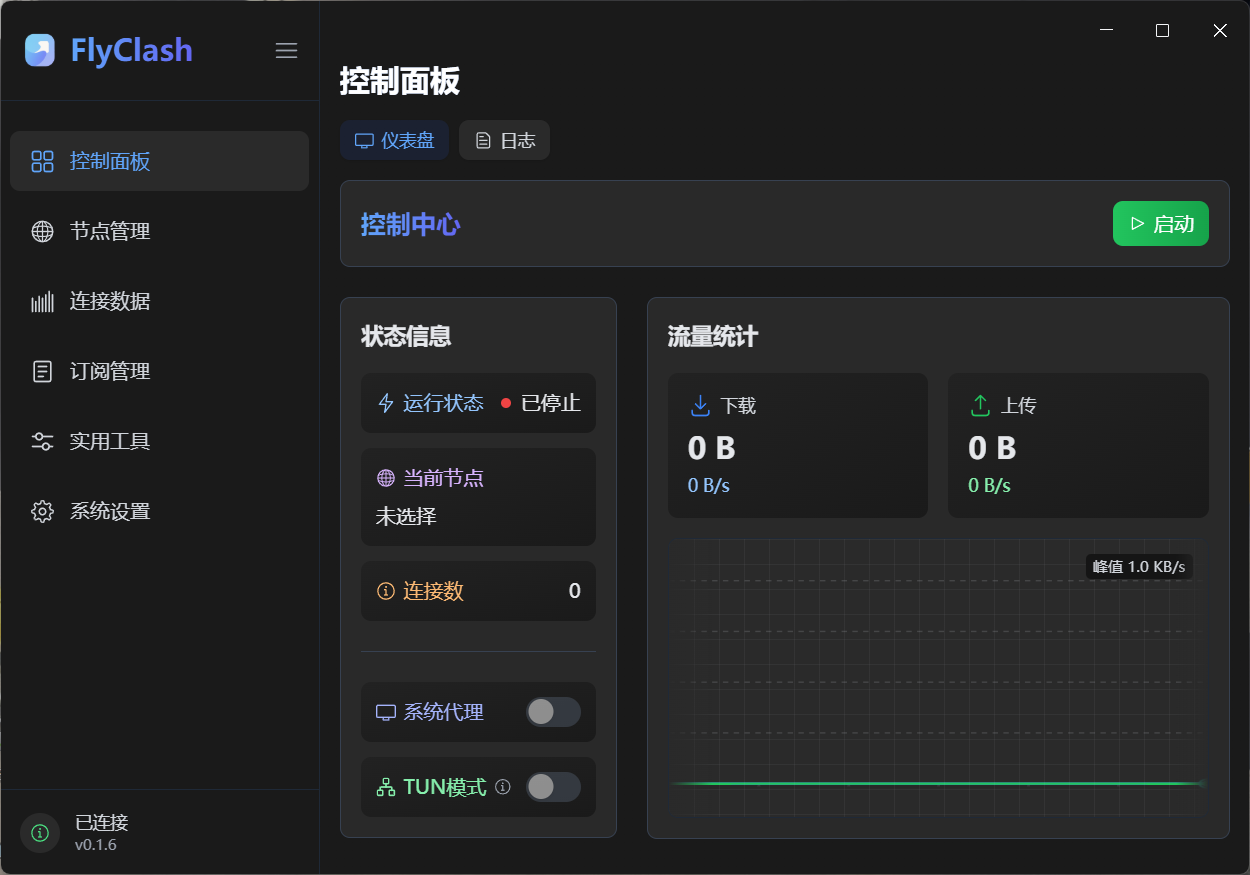Click the 未选择 node value
Screen dimensions: 1250x875
click(406, 516)
